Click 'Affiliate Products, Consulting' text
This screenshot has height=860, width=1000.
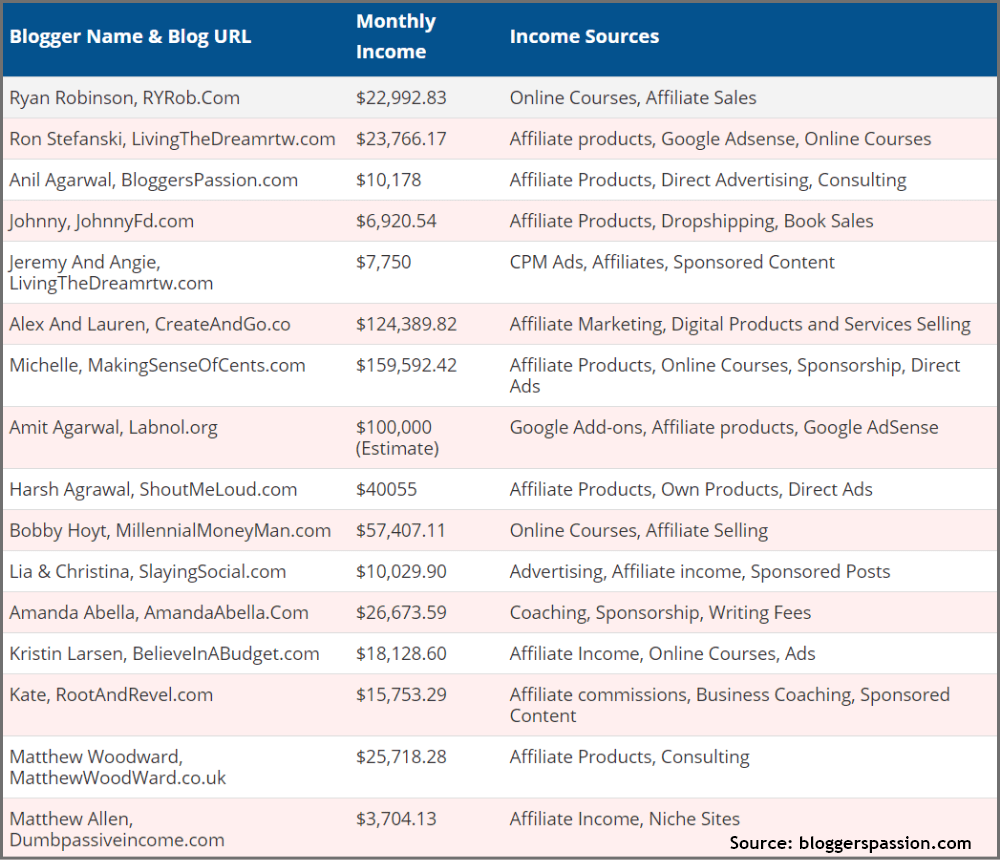click(629, 757)
